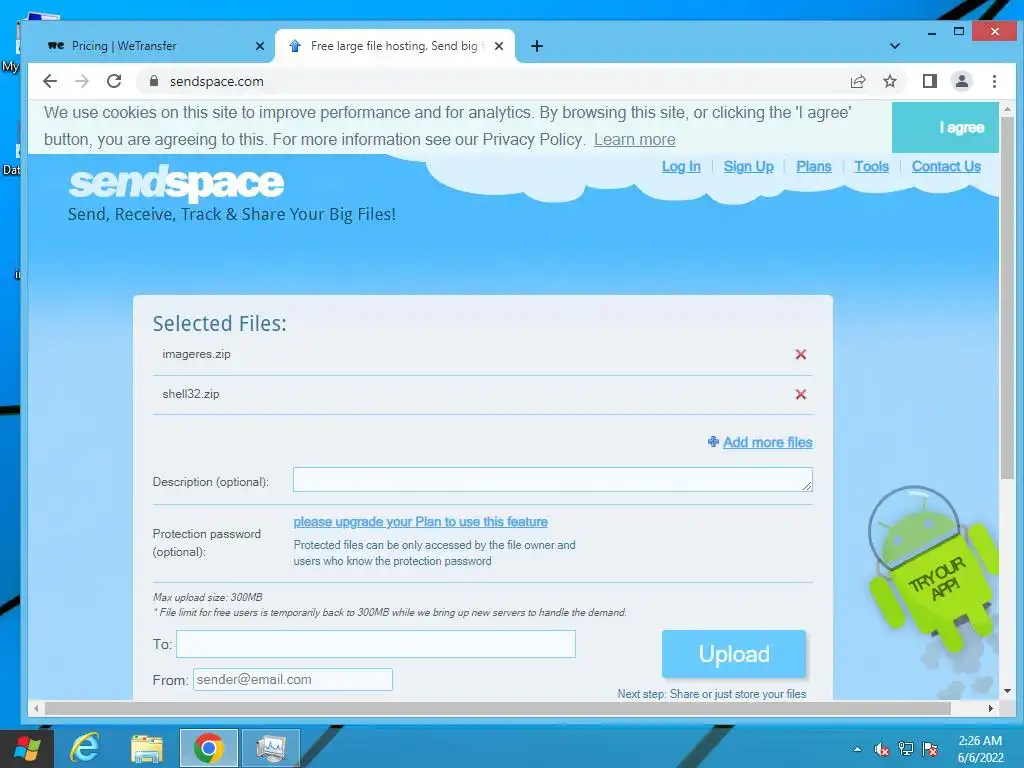
Task: Click the shell32.zip file name
Action: [x=191, y=394]
